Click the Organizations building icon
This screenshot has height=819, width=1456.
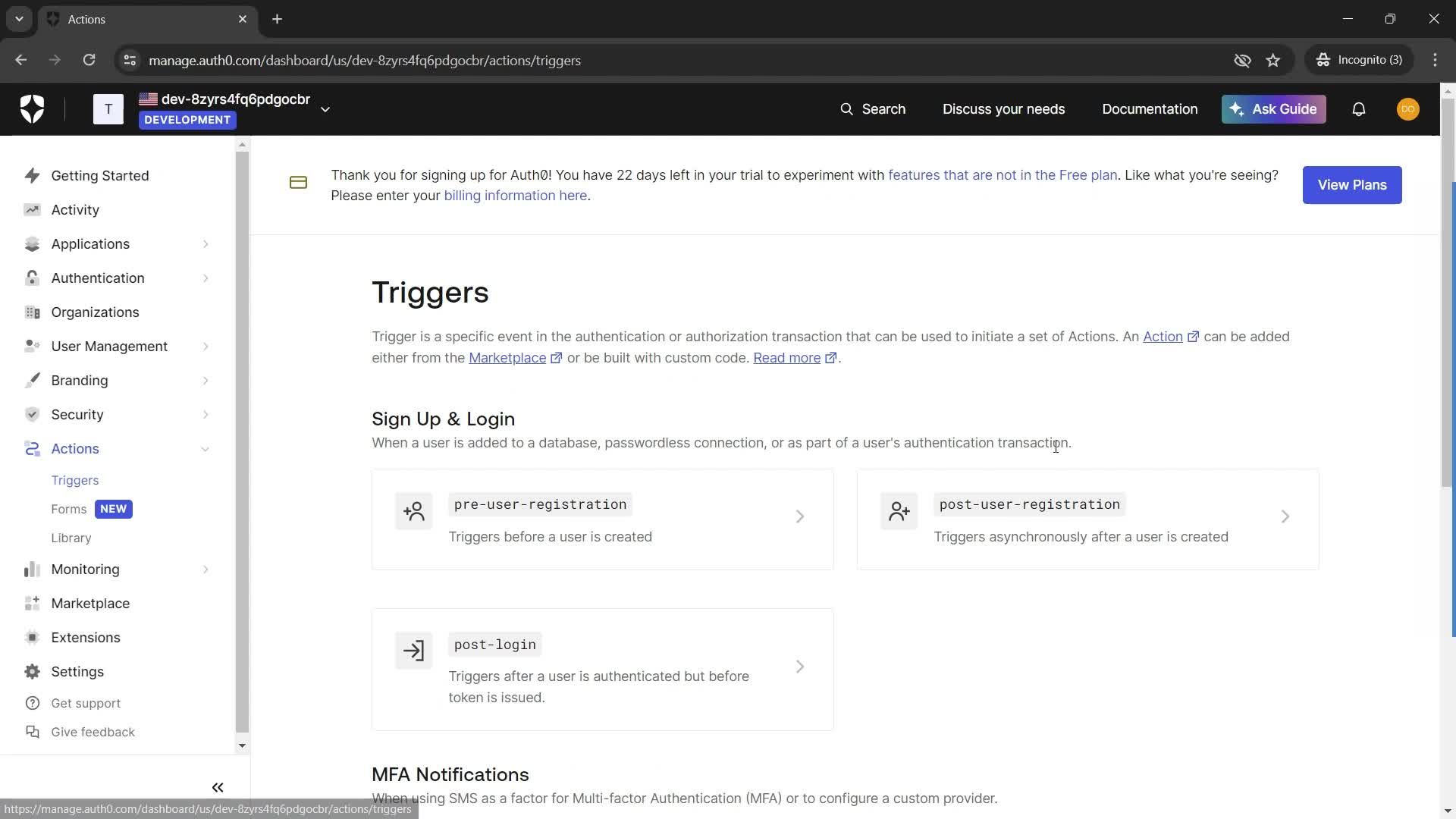pos(32,312)
